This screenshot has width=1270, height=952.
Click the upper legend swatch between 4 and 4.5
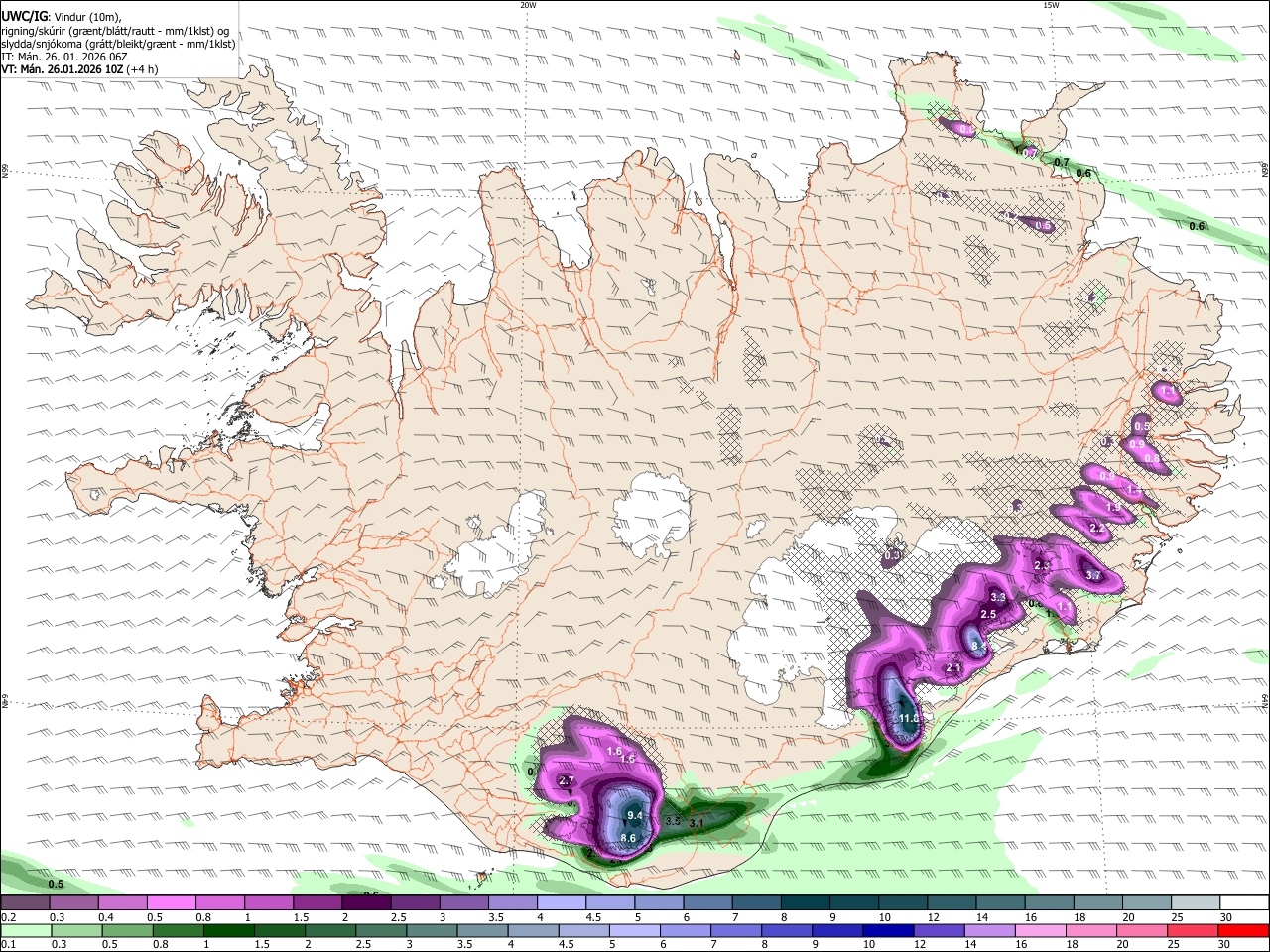562,903
